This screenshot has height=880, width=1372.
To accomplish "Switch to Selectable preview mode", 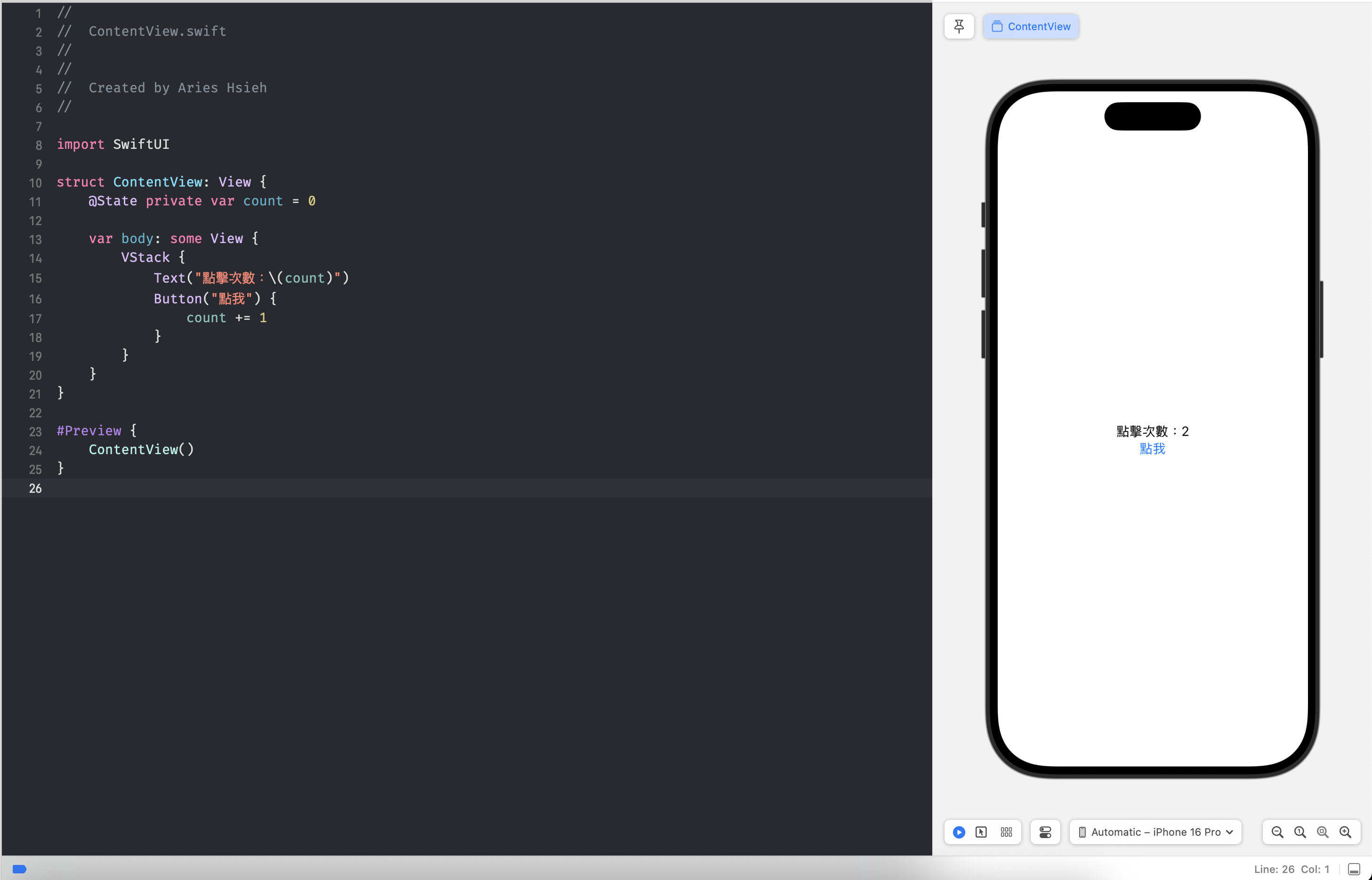I will tap(982, 832).
